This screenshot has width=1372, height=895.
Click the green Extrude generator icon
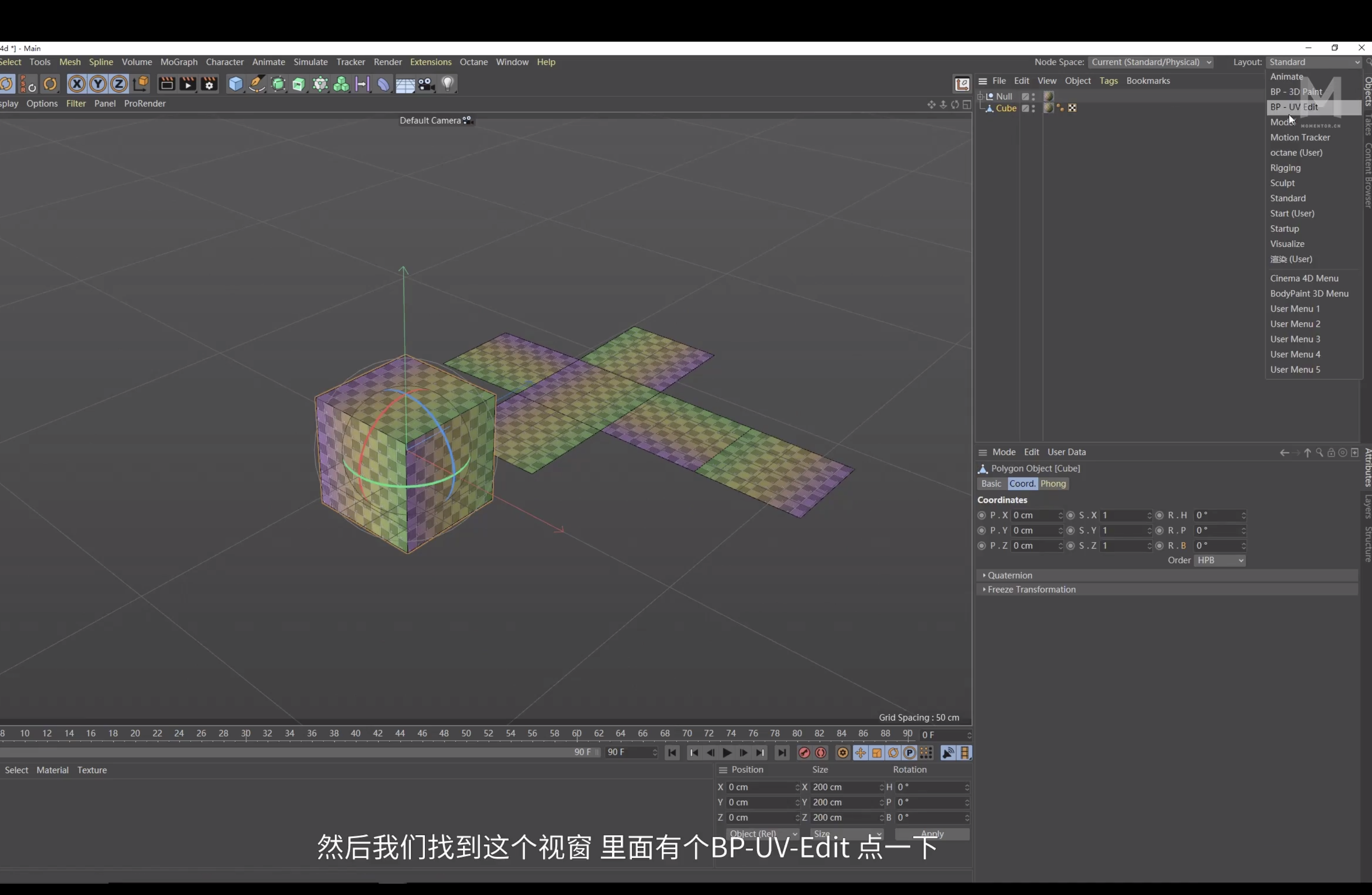click(299, 84)
